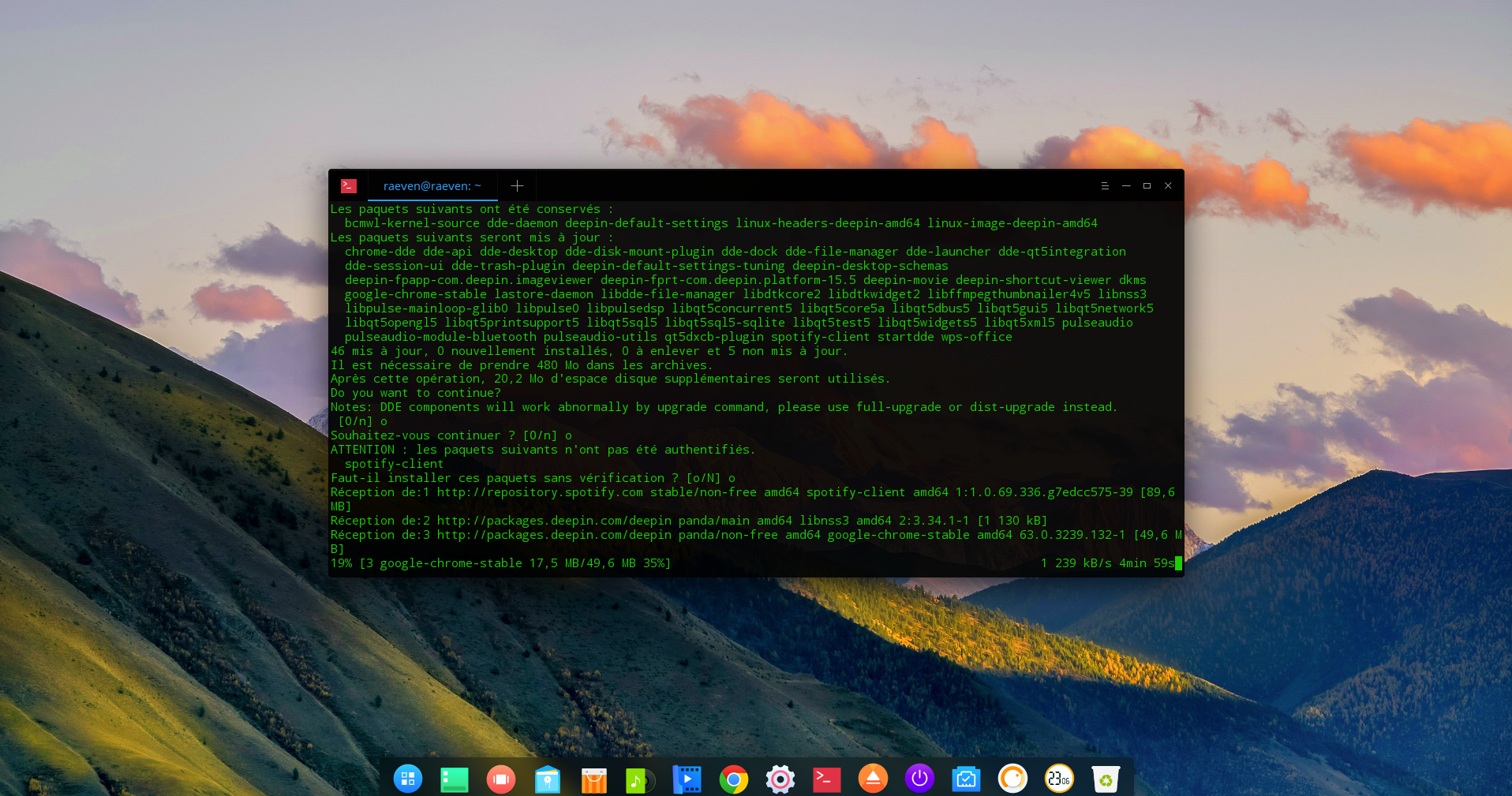
Task: Click 'Les paquets suivants ont été conservés' line
Action: (472, 209)
